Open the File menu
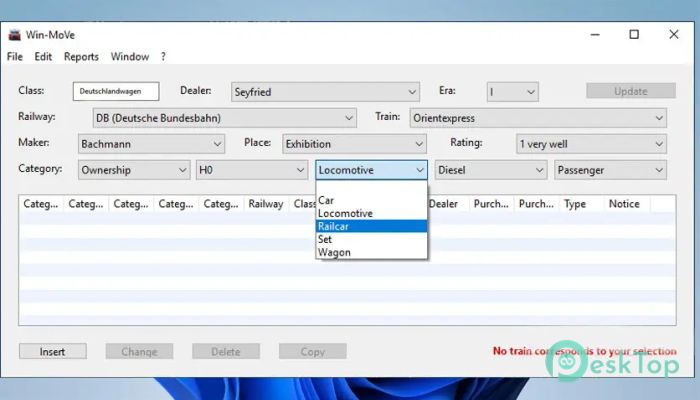Screen dimensions: 700x400 coord(15,57)
